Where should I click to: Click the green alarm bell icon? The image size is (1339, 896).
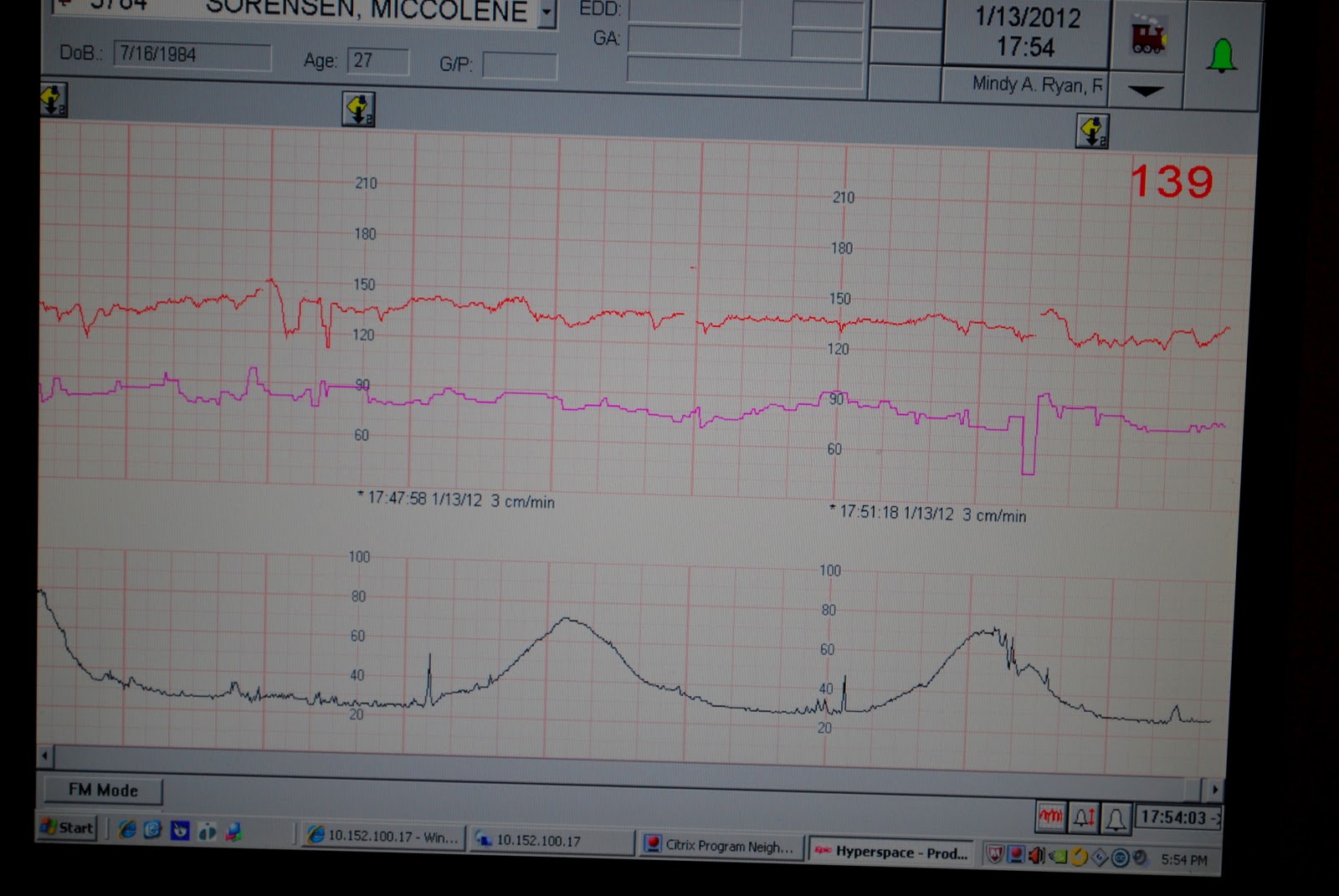(x=1221, y=56)
